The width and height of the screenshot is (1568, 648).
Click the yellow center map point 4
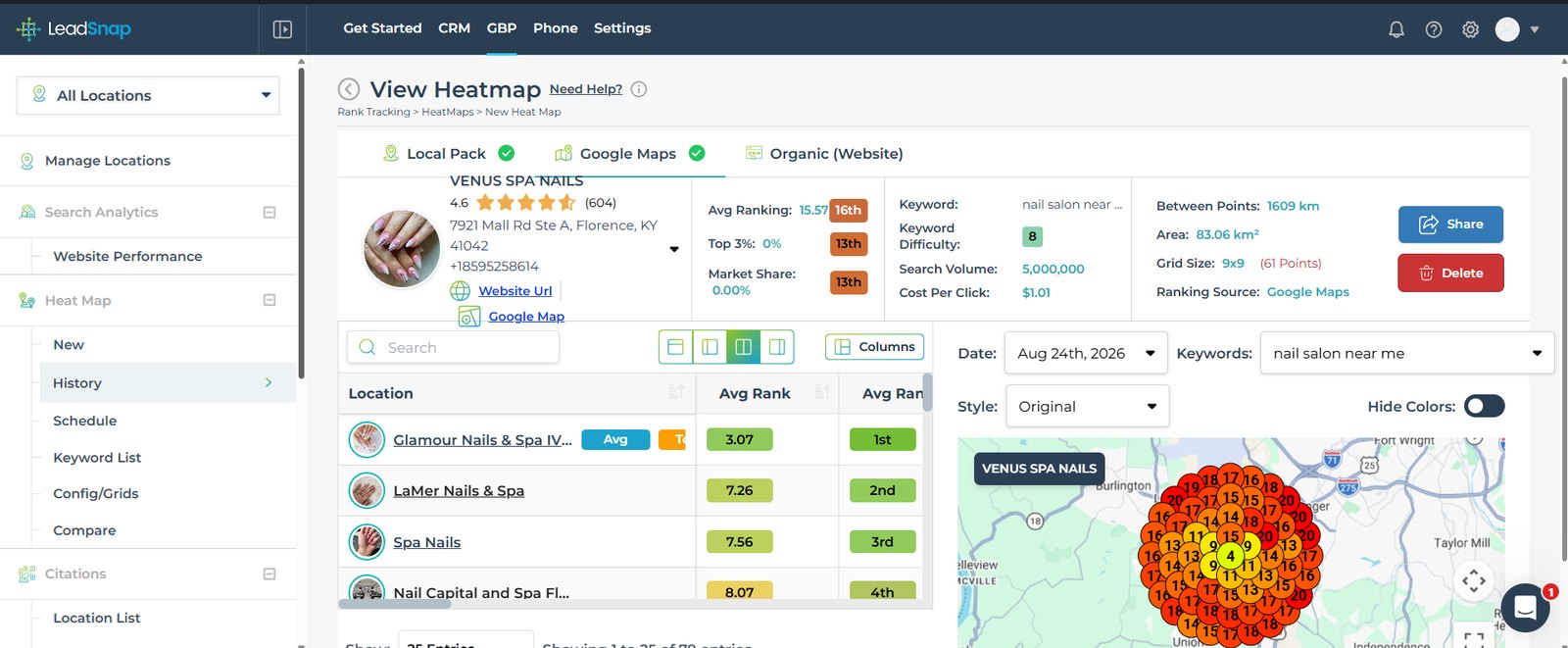click(x=1231, y=556)
